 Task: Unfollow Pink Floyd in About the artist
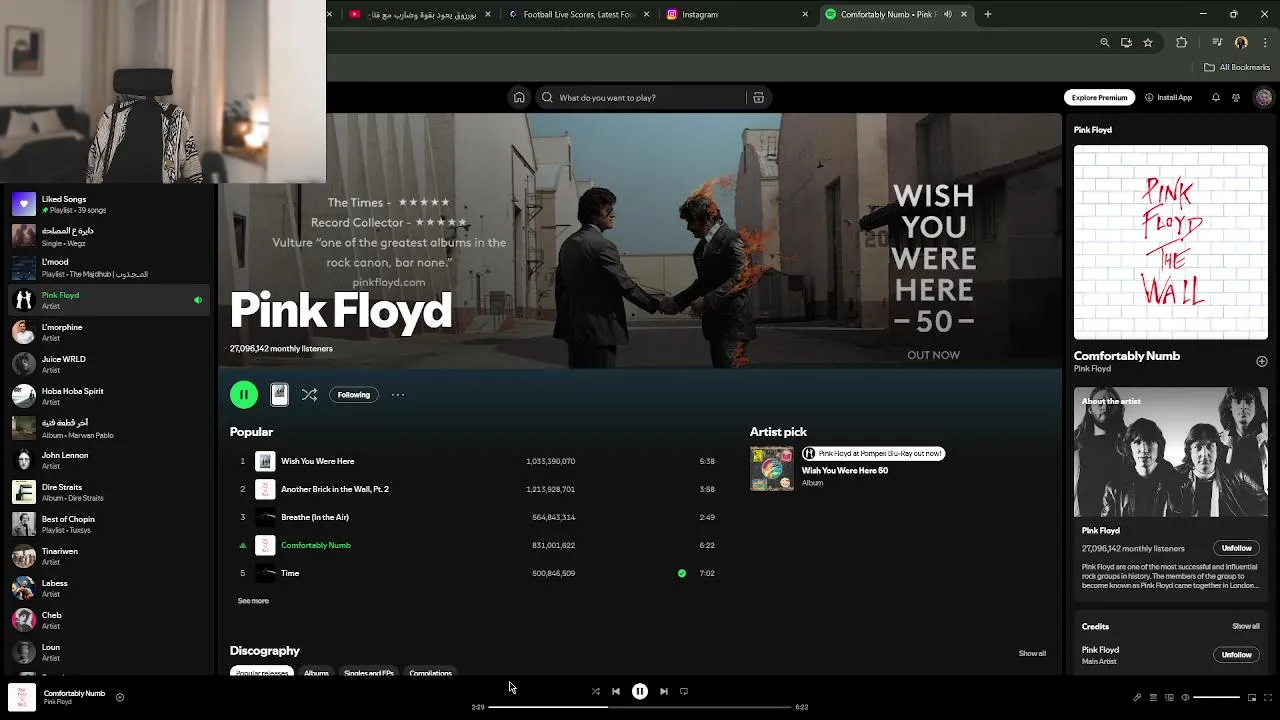pos(1236,548)
